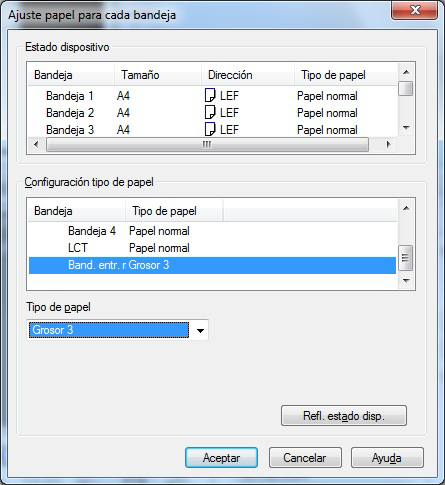This screenshot has width=445, height=485.
Task: Click the Tamaño column header
Action: pyautogui.click(x=158, y=75)
